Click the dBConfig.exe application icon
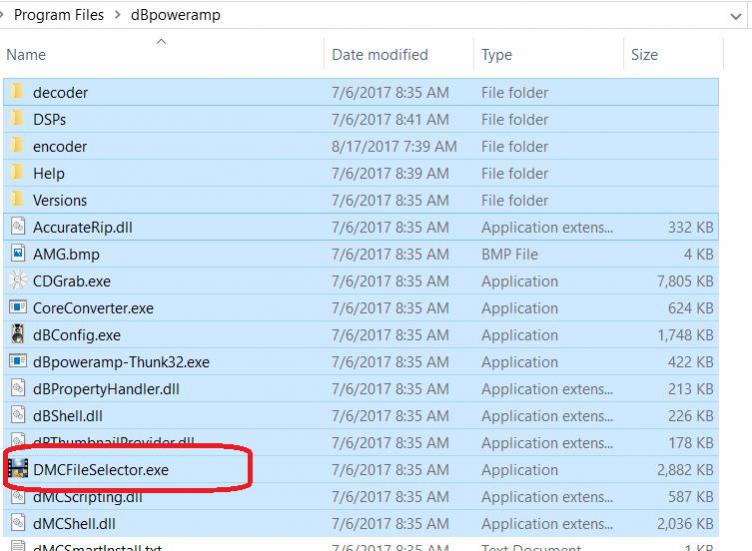This screenshot has width=752, height=551. click(x=17, y=335)
